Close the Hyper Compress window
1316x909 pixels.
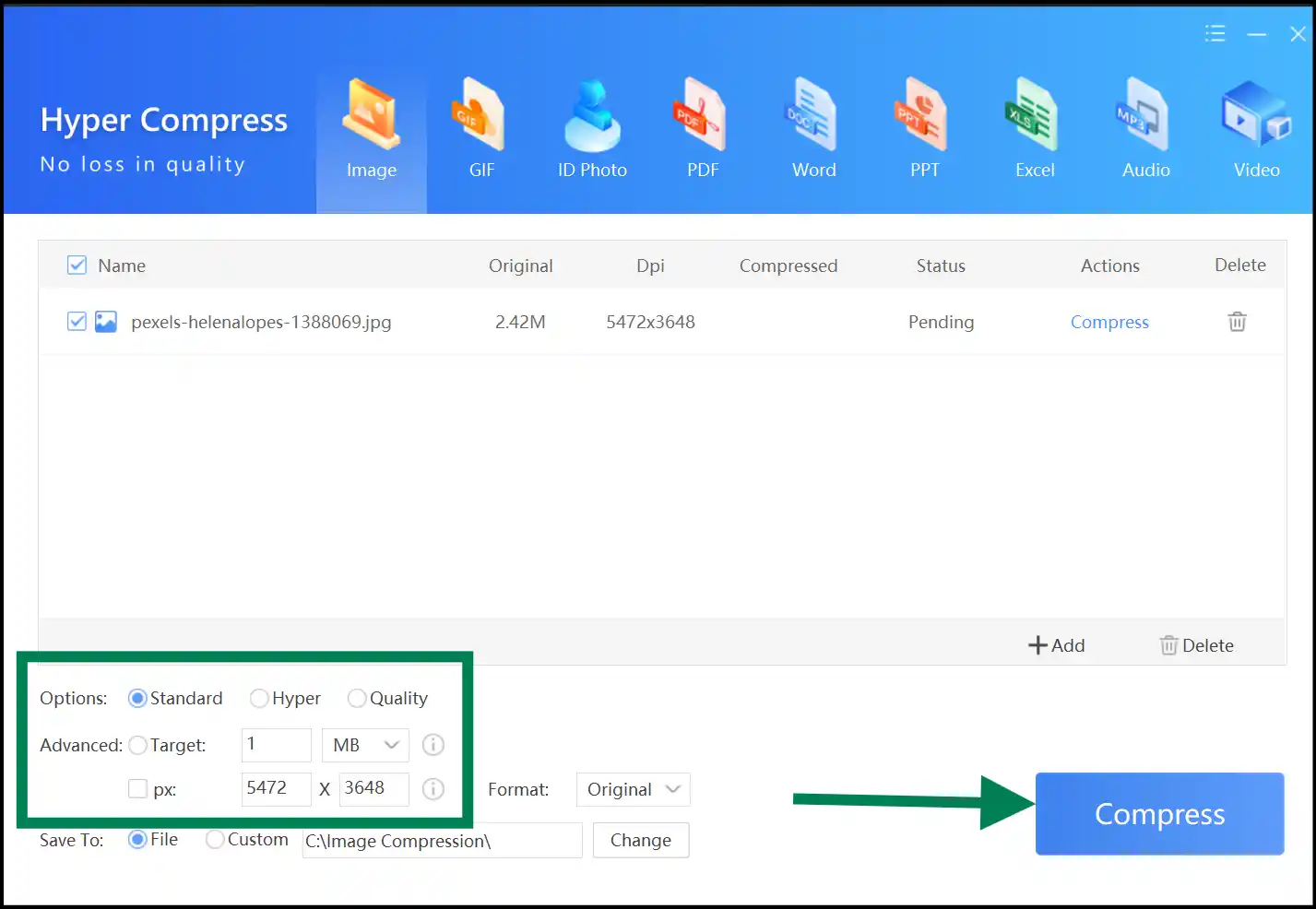1298,34
